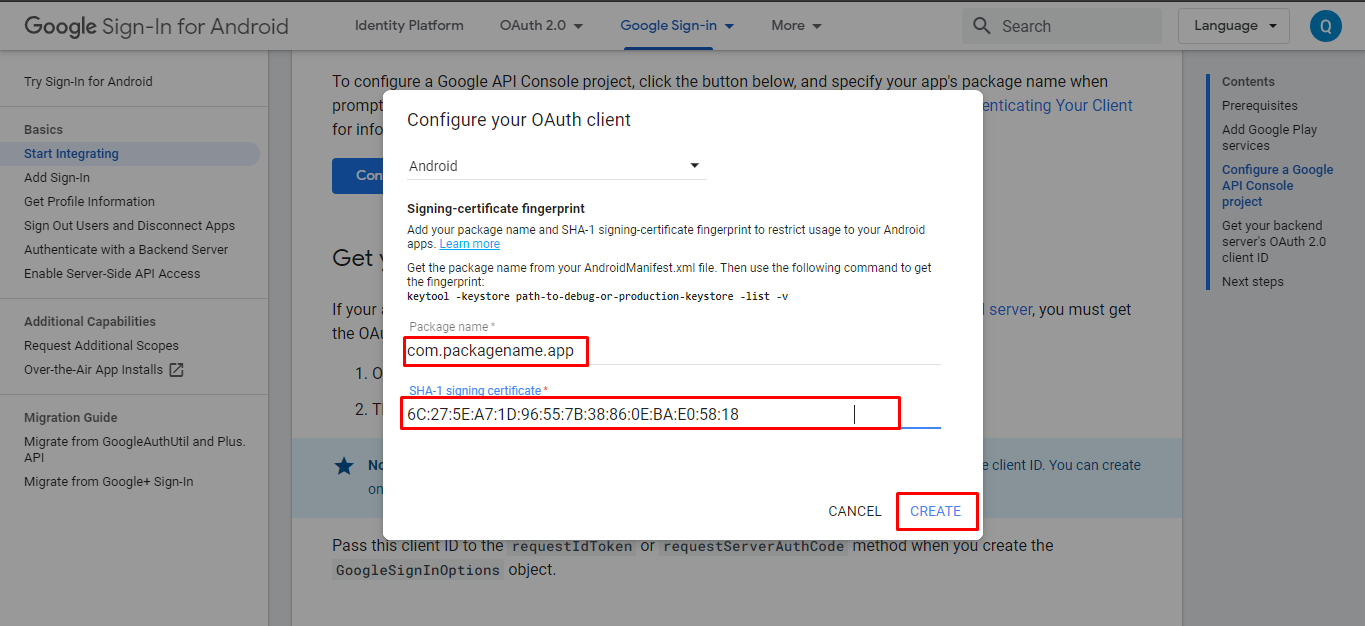This screenshot has height=626, width=1365.
Task: Go to the Identity Platform tab
Action: pyautogui.click(x=409, y=26)
